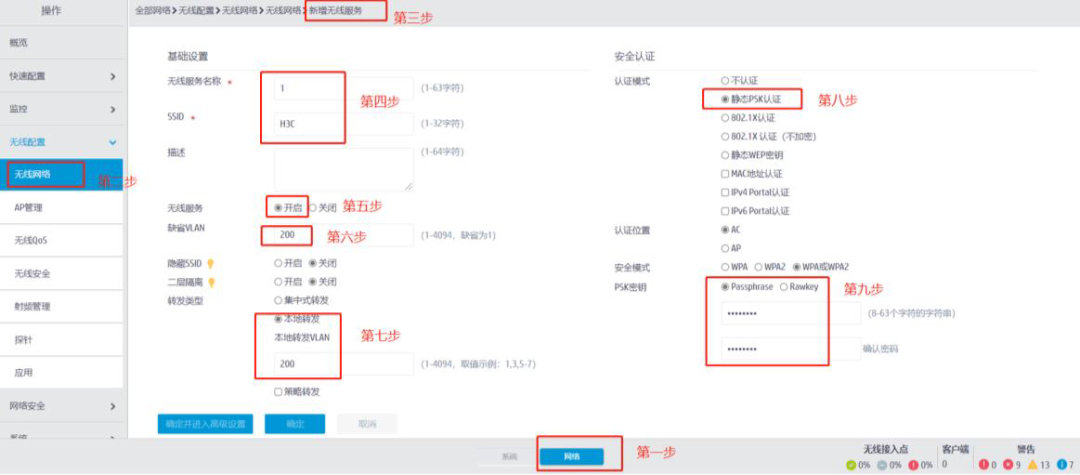Click the lightbulb hint beside 隐藏SSID
This screenshot has height=475, width=1080.
pos(211,264)
